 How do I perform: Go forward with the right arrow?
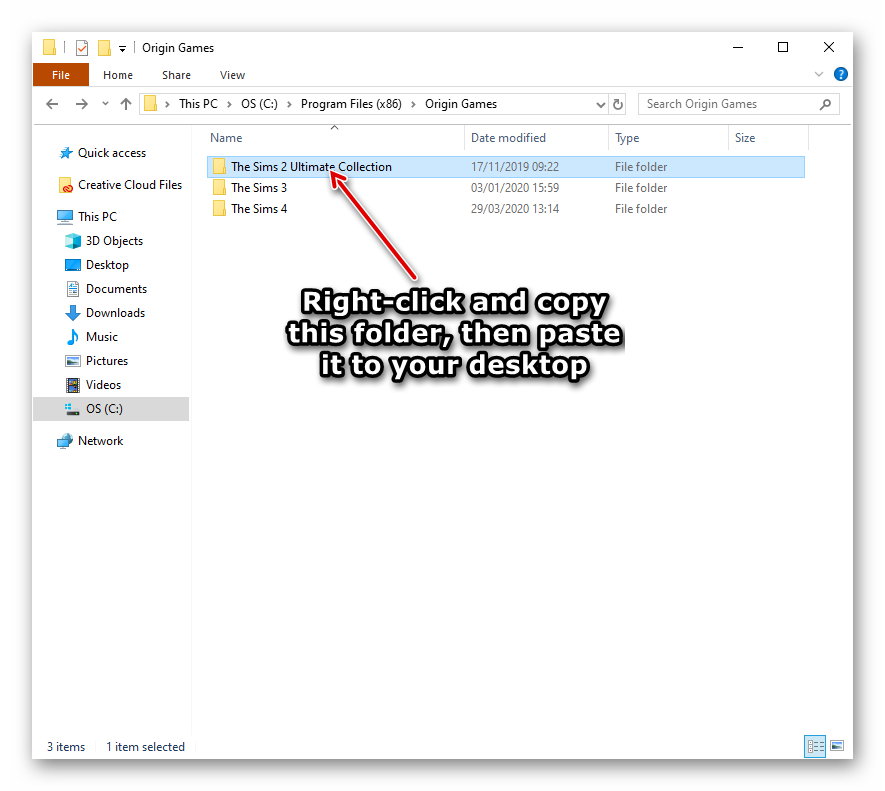pyautogui.click(x=82, y=104)
